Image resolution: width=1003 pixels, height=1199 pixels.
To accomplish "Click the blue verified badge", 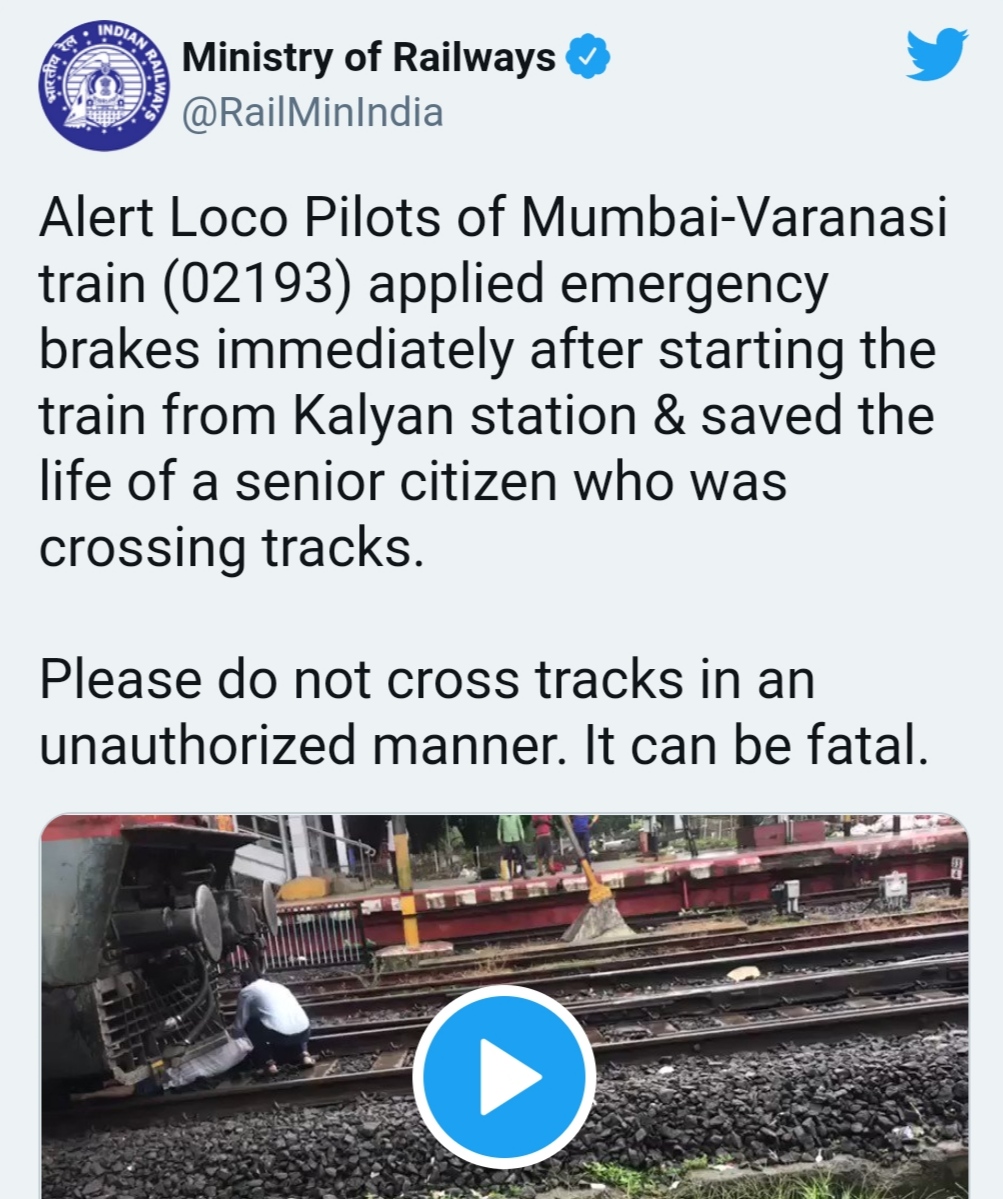I will tap(587, 57).
